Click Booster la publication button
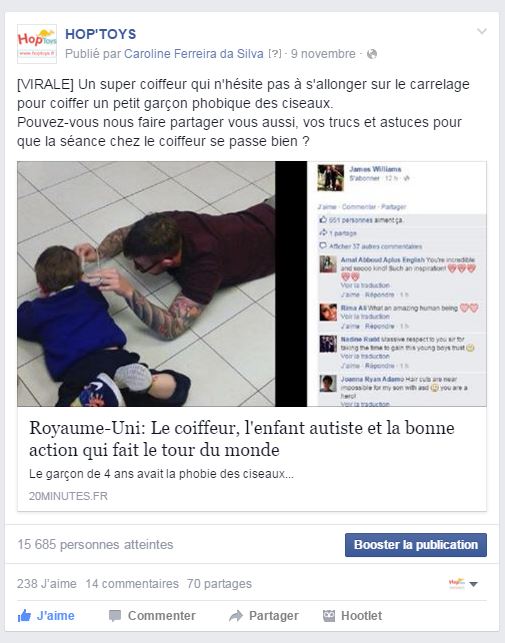 [x=416, y=545]
